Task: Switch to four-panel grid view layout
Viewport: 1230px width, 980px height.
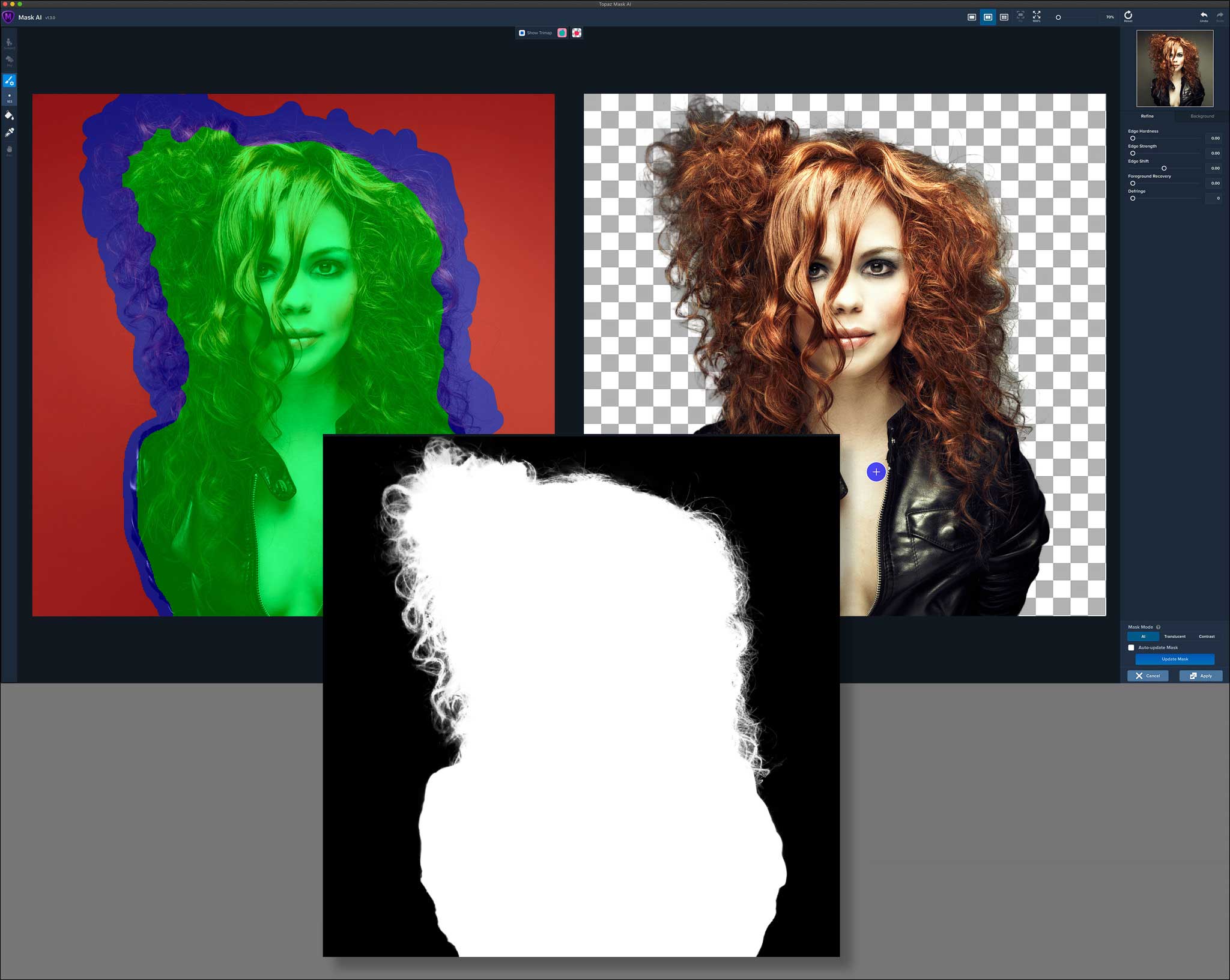Action: [1004, 17]
